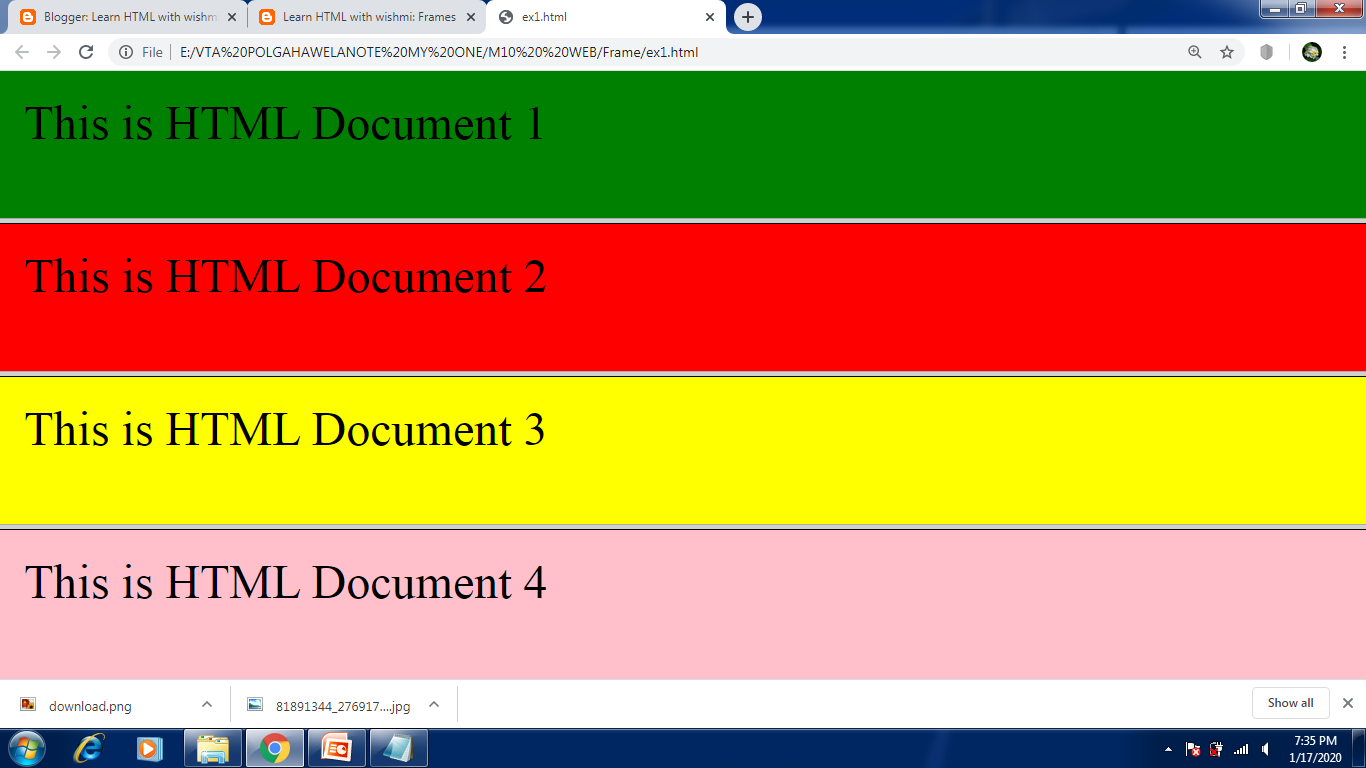
Task: Expand options for download.png
Action: [x=206, y=704]
